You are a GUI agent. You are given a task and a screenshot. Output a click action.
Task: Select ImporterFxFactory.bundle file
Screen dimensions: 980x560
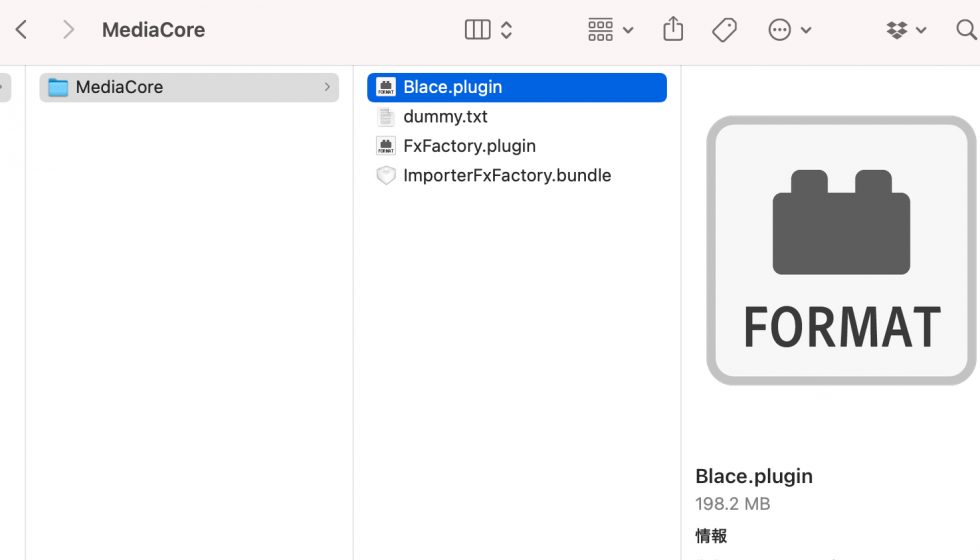[x=517, y=175]
